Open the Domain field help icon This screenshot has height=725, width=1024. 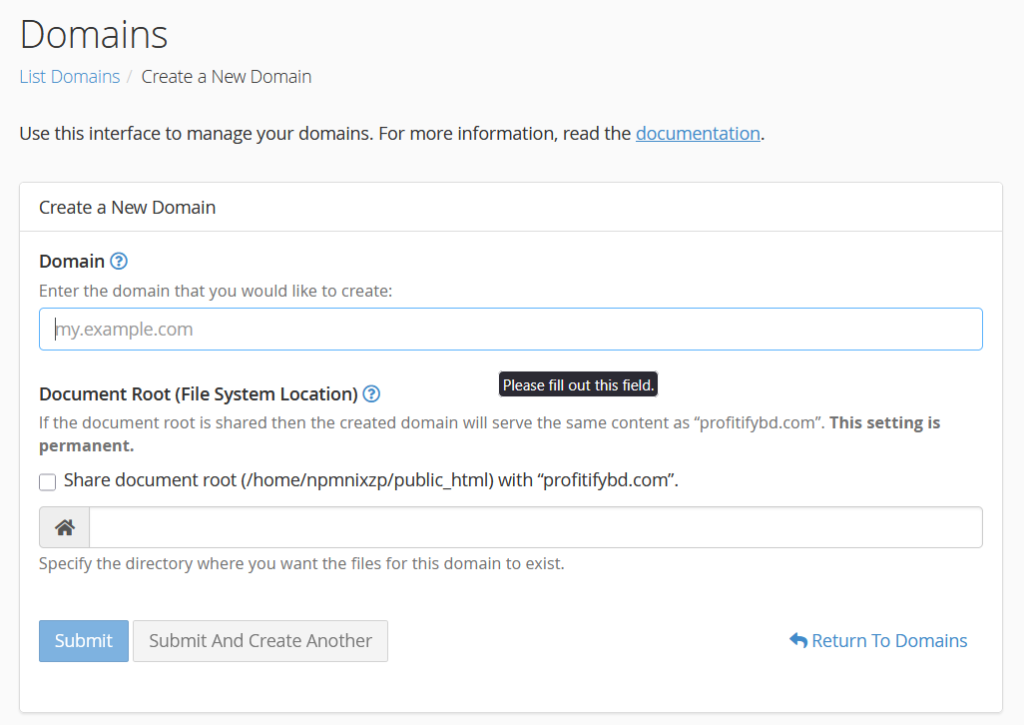point(118,261)
